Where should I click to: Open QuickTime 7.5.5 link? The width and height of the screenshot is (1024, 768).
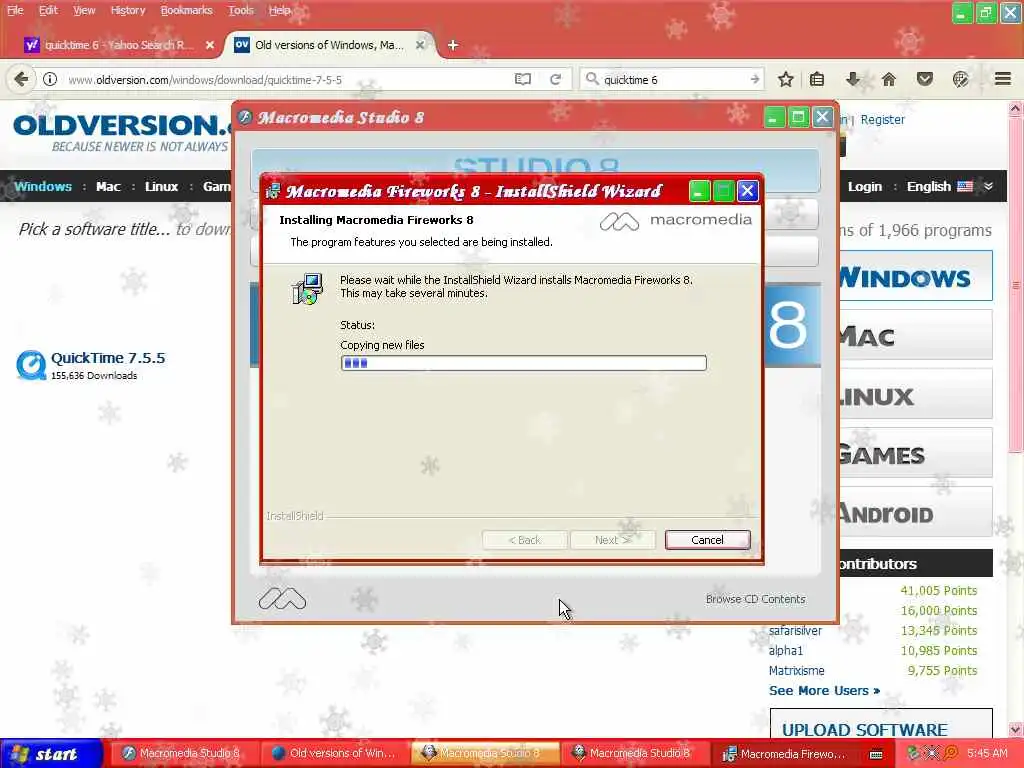click(108, 358)
